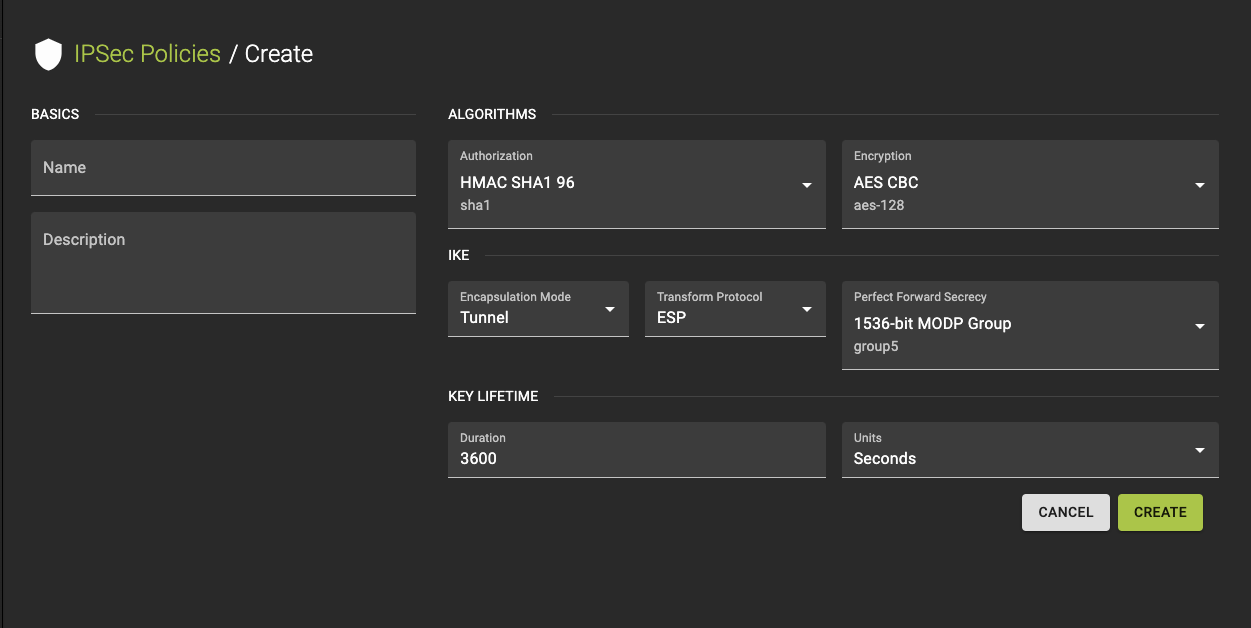
Task: Click the Cancel button
Action: pos(1066,512)
